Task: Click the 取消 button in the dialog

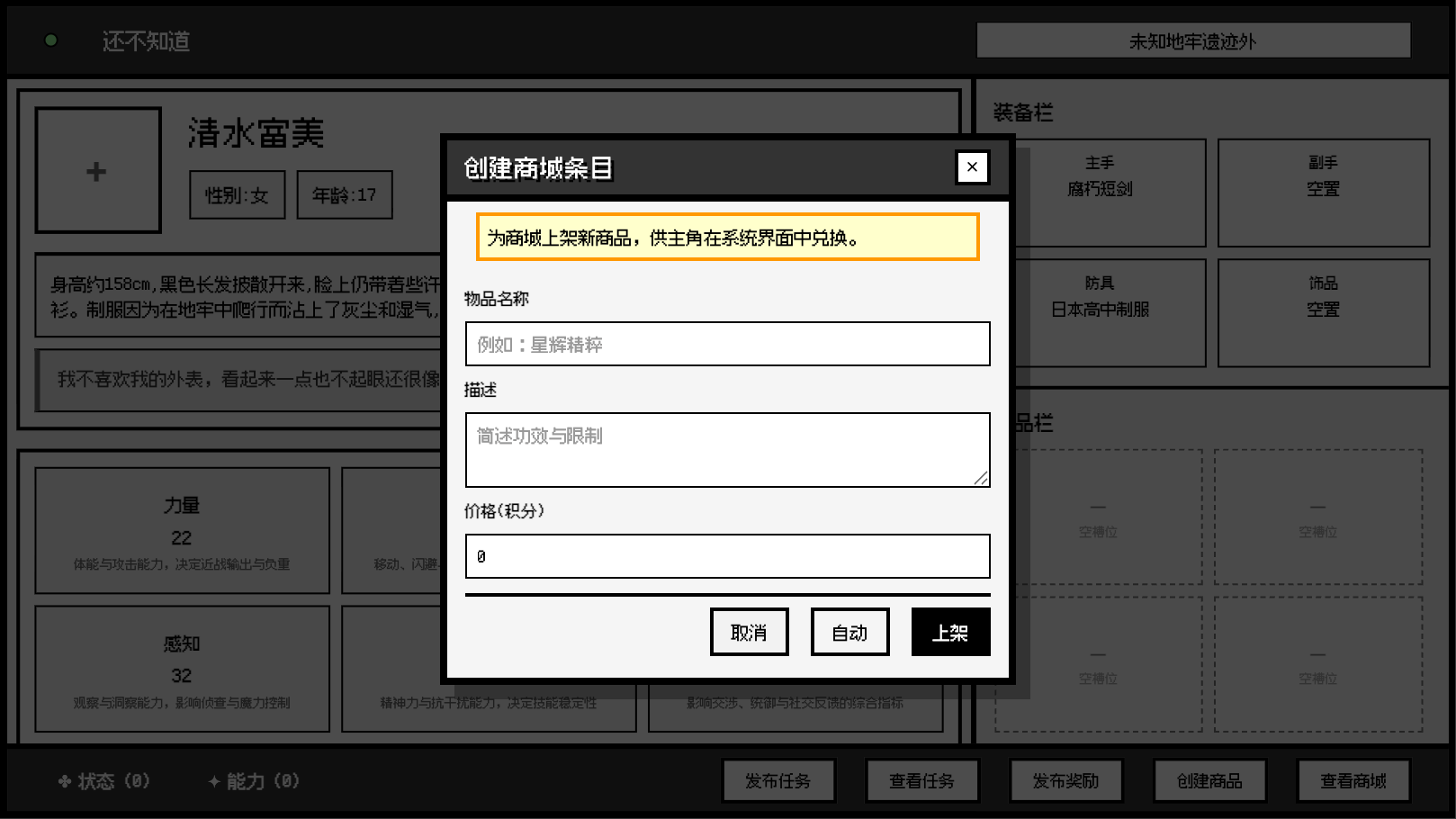Action: [x=749, y=632]
